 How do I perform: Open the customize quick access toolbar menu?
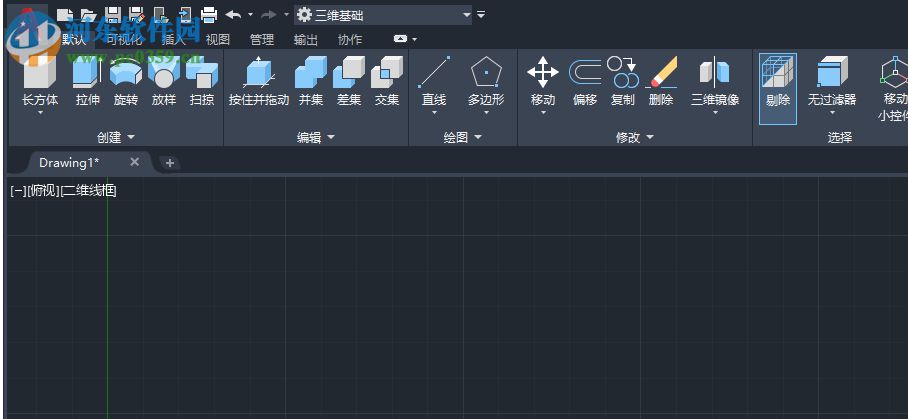pyautogui.click(x=481, y=15)
